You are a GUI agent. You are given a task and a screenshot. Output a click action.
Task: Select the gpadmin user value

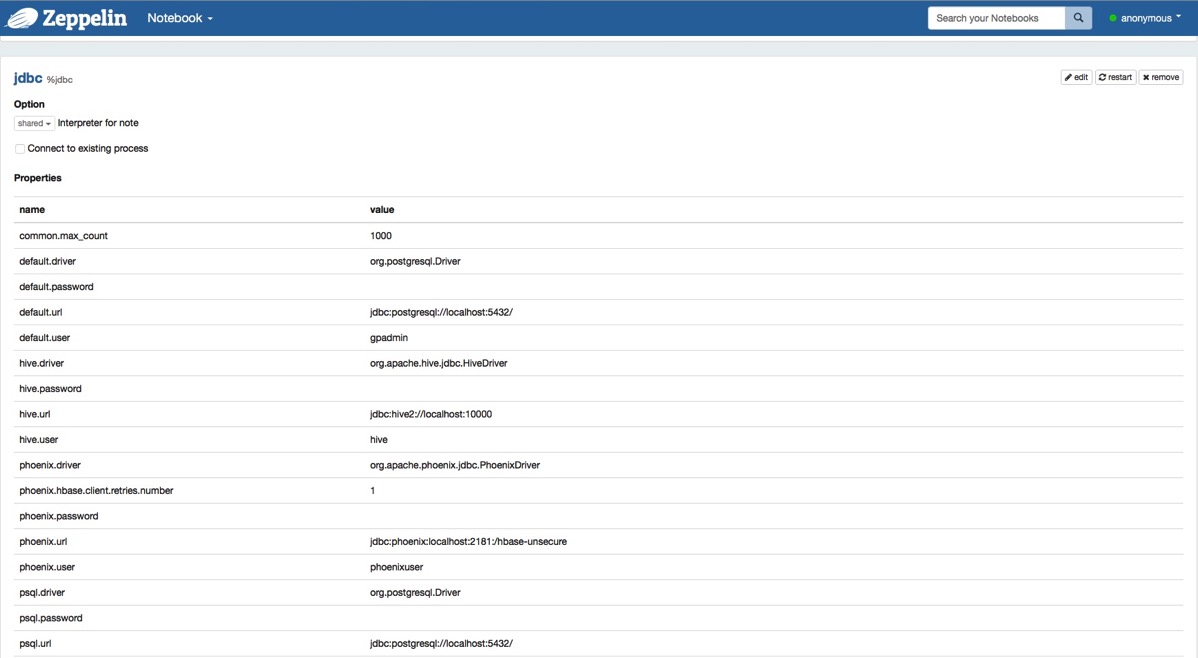(389, 338)
